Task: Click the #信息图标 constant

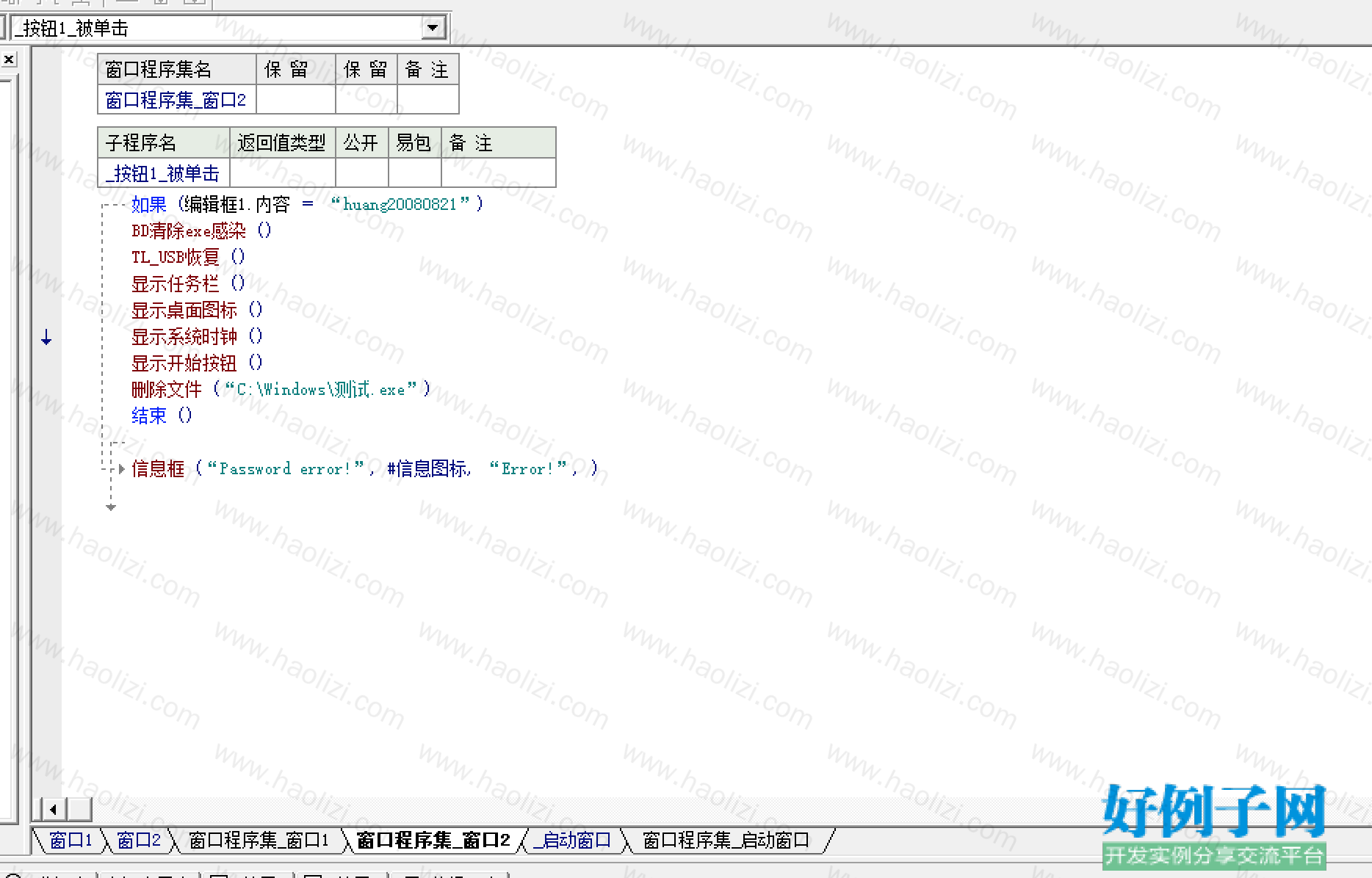Action: tap(427, 468)
